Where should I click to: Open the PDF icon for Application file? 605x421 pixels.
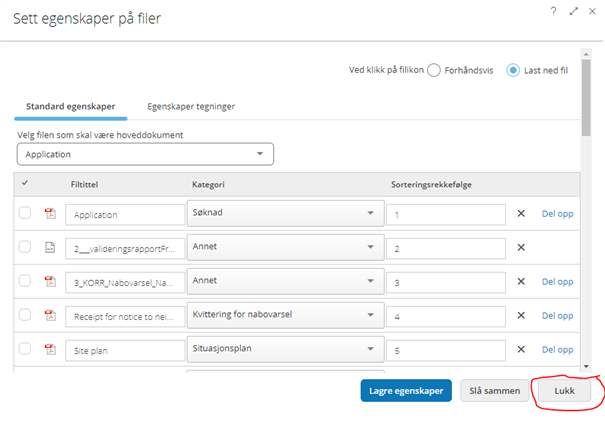coord(50,213)
